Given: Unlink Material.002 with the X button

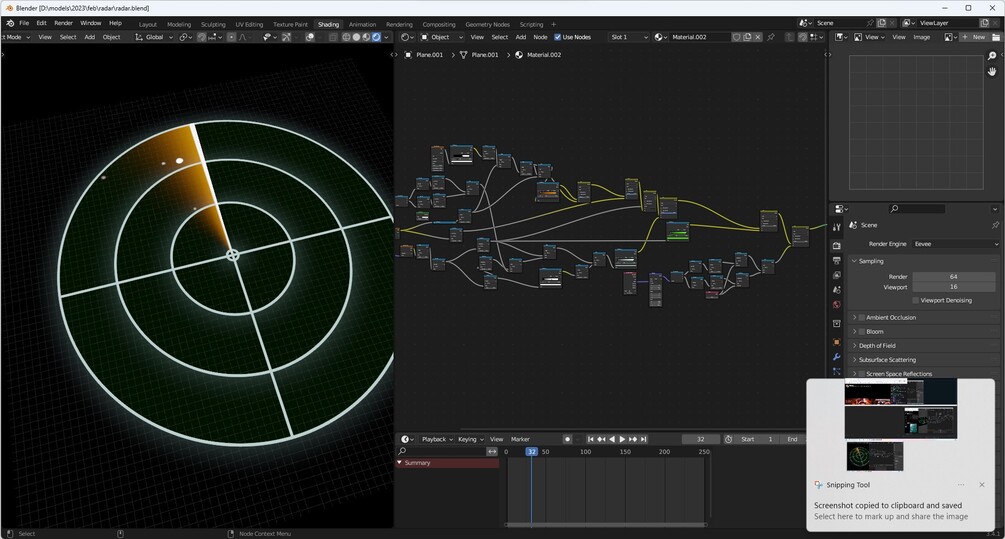Looking at the screenshot, I should [x=759, y=37].
